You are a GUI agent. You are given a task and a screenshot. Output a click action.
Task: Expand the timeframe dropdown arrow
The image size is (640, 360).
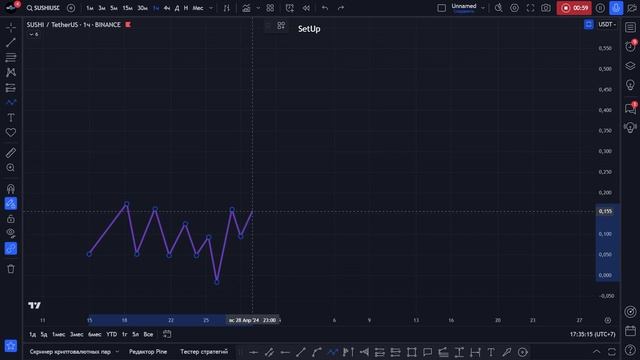[x=211, y=8]
